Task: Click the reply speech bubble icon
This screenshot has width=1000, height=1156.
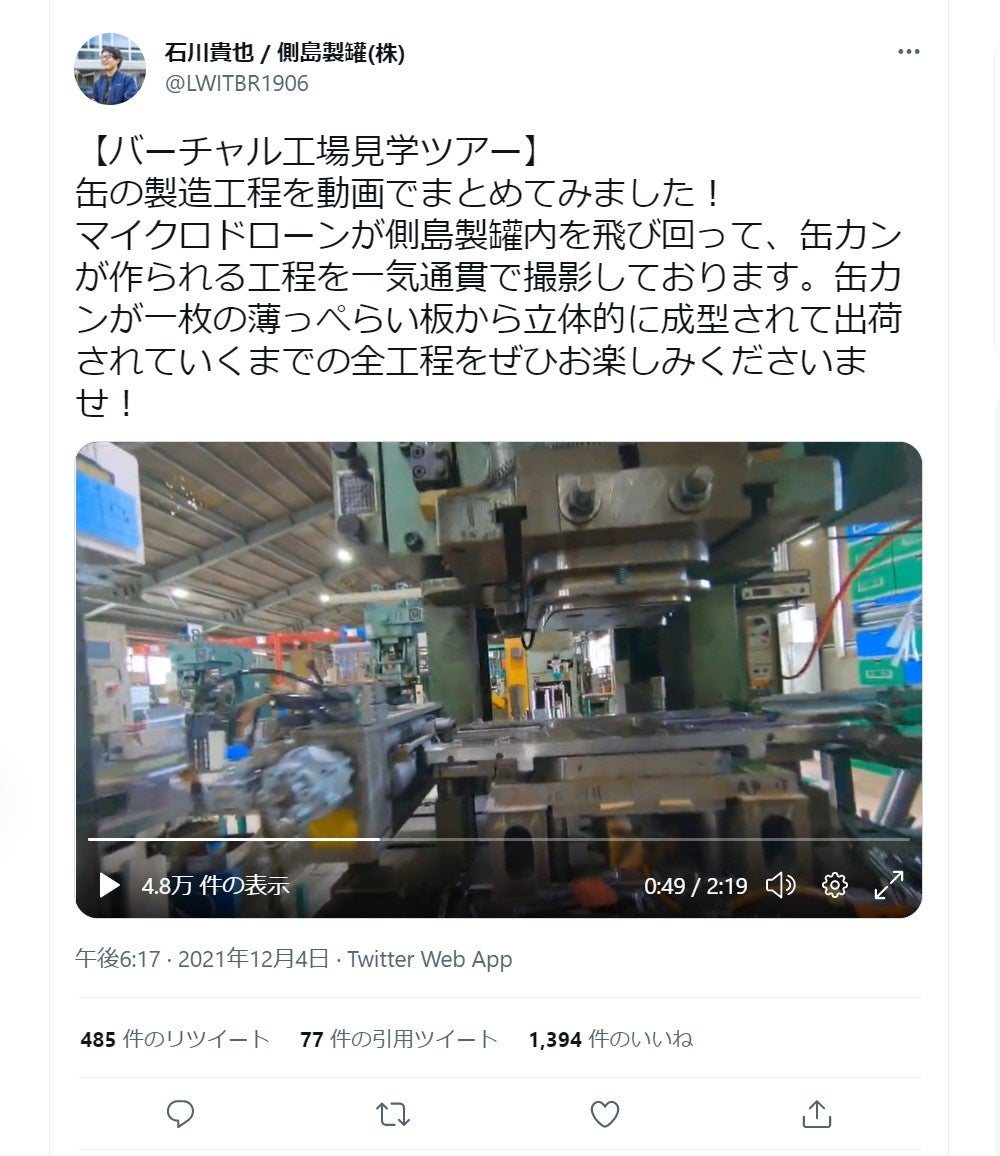Action: tap(180, 1113)
